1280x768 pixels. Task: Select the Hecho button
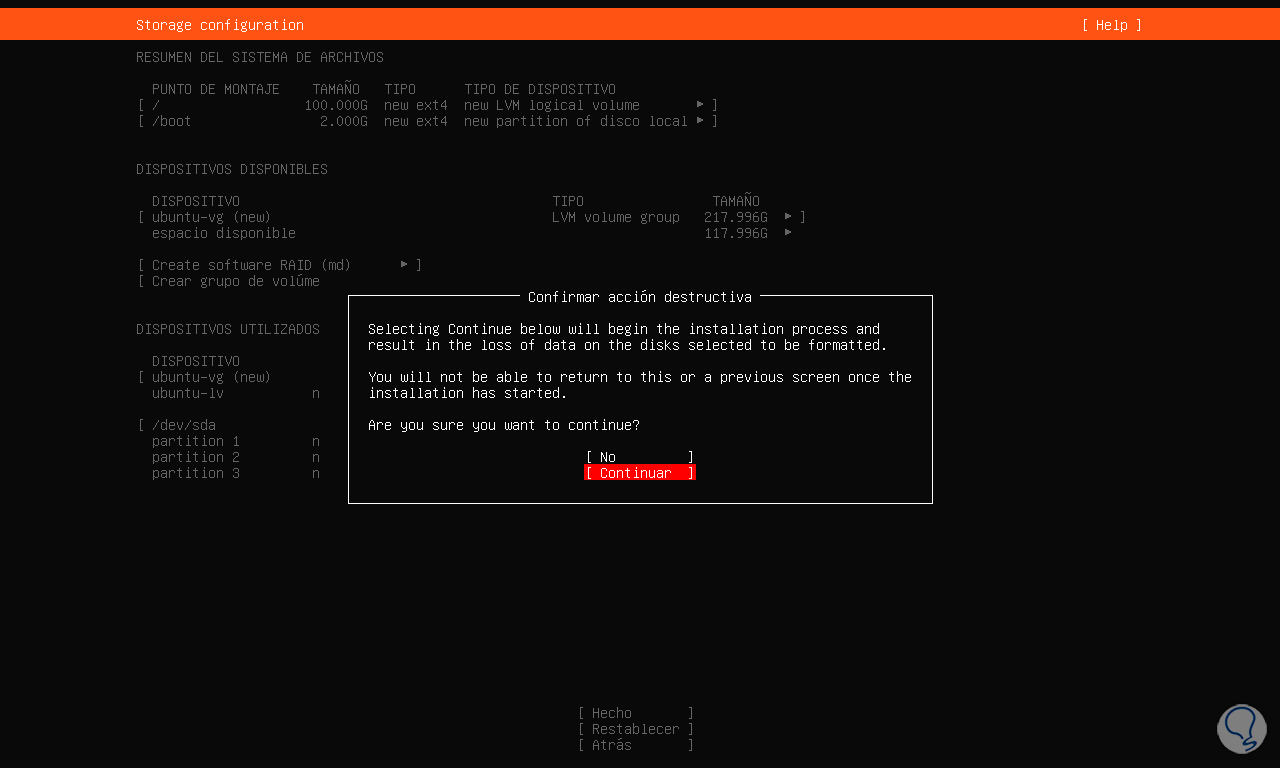(x=636, y=713)
